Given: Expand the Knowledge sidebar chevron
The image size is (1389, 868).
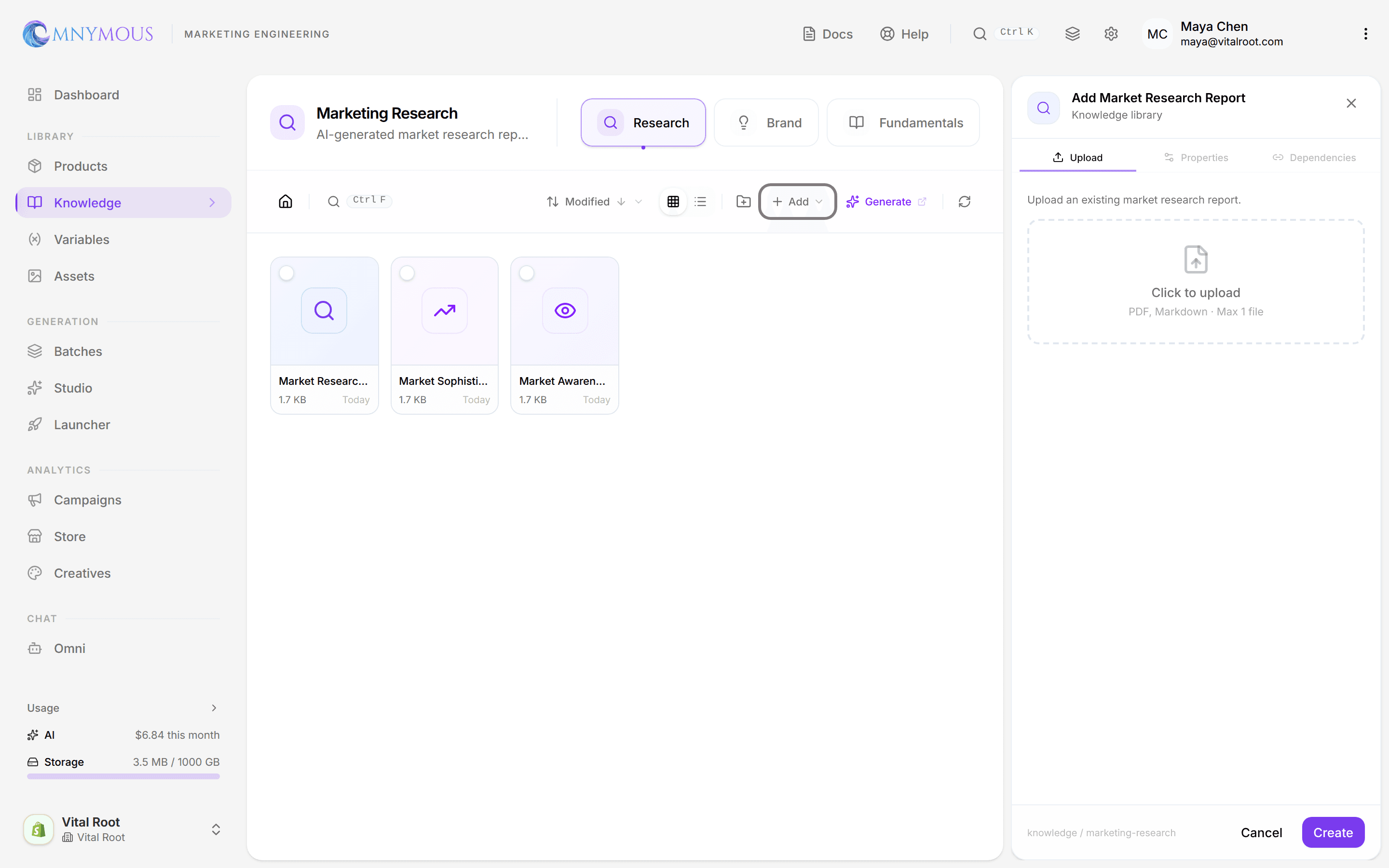Looking at the screenshot, I should coord(212,203).
